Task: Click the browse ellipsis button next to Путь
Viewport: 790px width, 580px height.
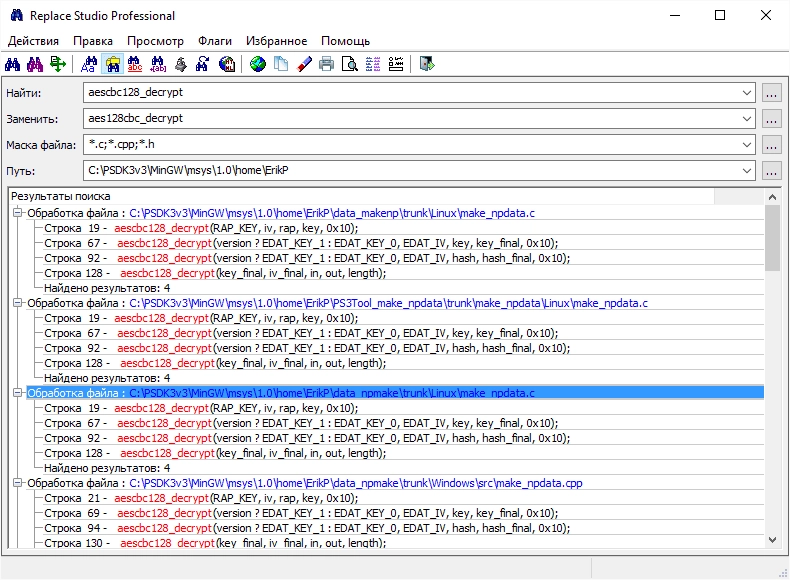Action: 771,171
